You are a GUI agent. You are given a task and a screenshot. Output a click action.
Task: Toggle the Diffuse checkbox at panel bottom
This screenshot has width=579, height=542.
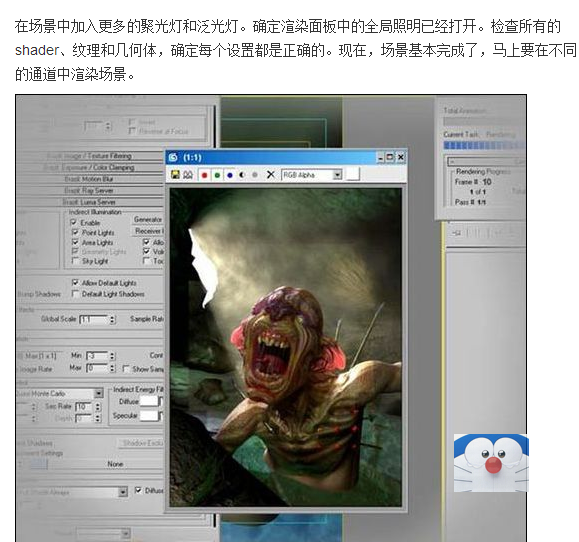coord(138,490)
